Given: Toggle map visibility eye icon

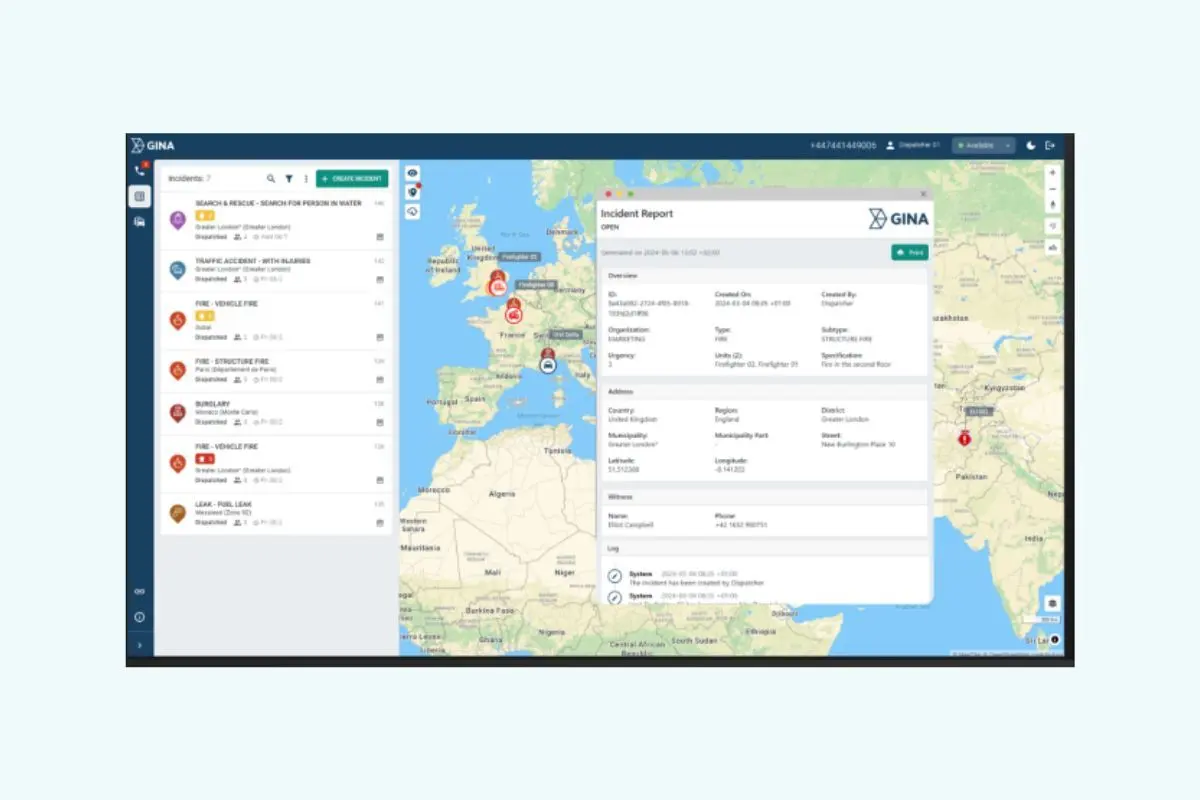Looking at the screenshot, I should (x=412, y=173).
